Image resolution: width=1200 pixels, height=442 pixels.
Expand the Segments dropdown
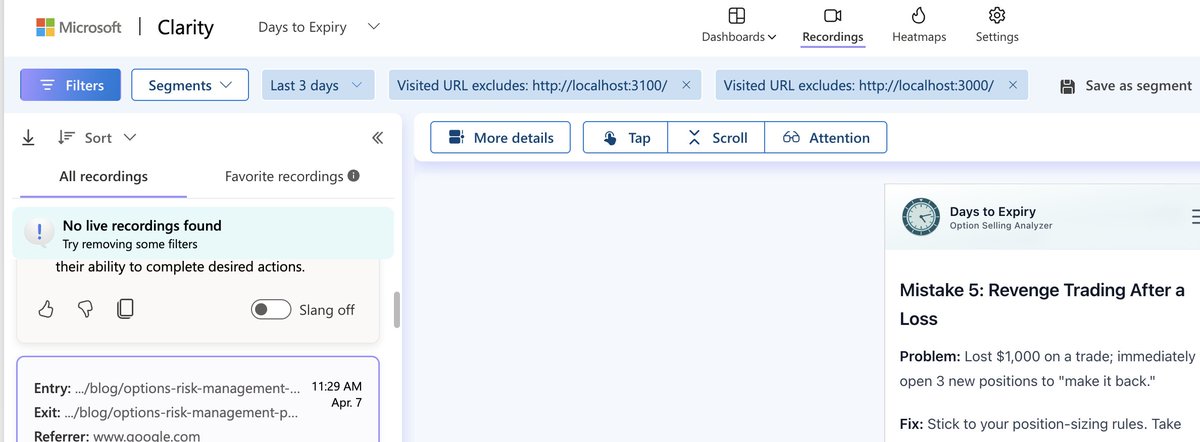point(189,85)
